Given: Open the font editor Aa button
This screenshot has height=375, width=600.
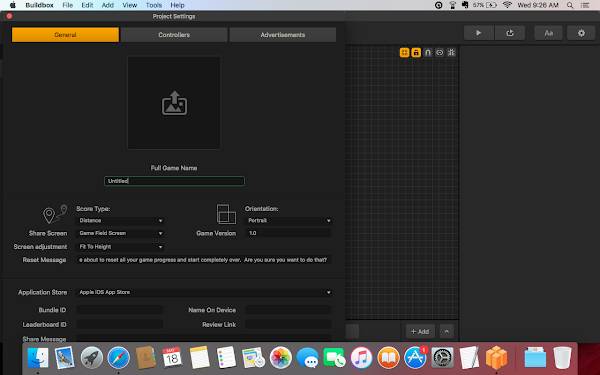Looking at the screenshot, I should 549,33.
